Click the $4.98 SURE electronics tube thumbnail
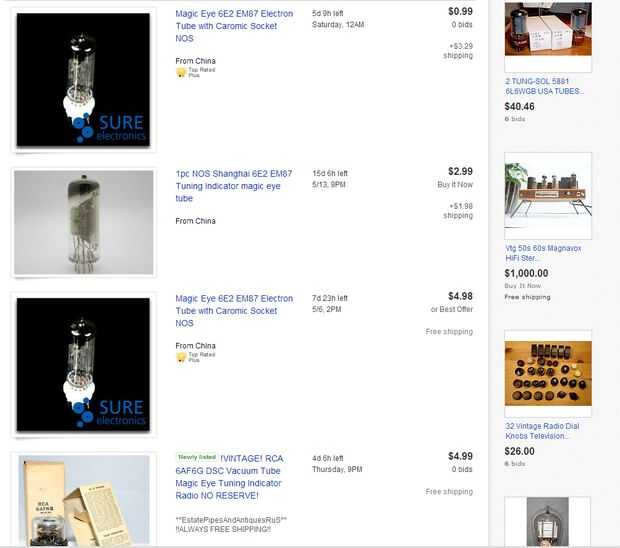This screenshot has width=620, height=548. click(x=83, y=365)
